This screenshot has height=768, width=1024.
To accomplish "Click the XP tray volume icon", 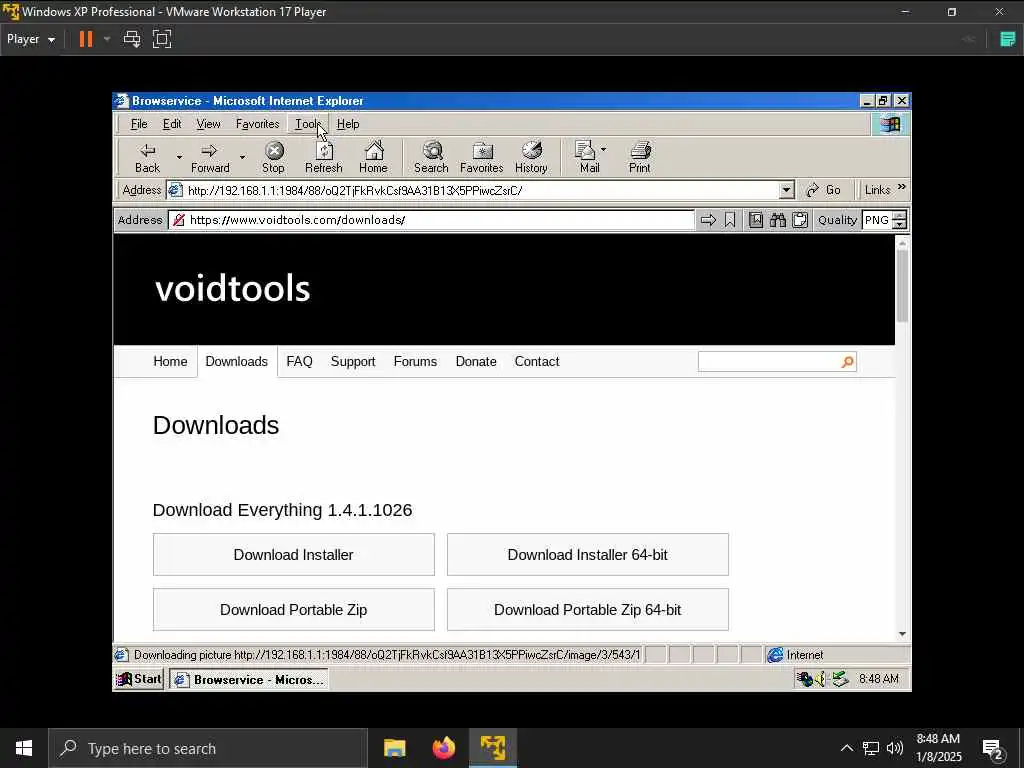I will 820,679.
